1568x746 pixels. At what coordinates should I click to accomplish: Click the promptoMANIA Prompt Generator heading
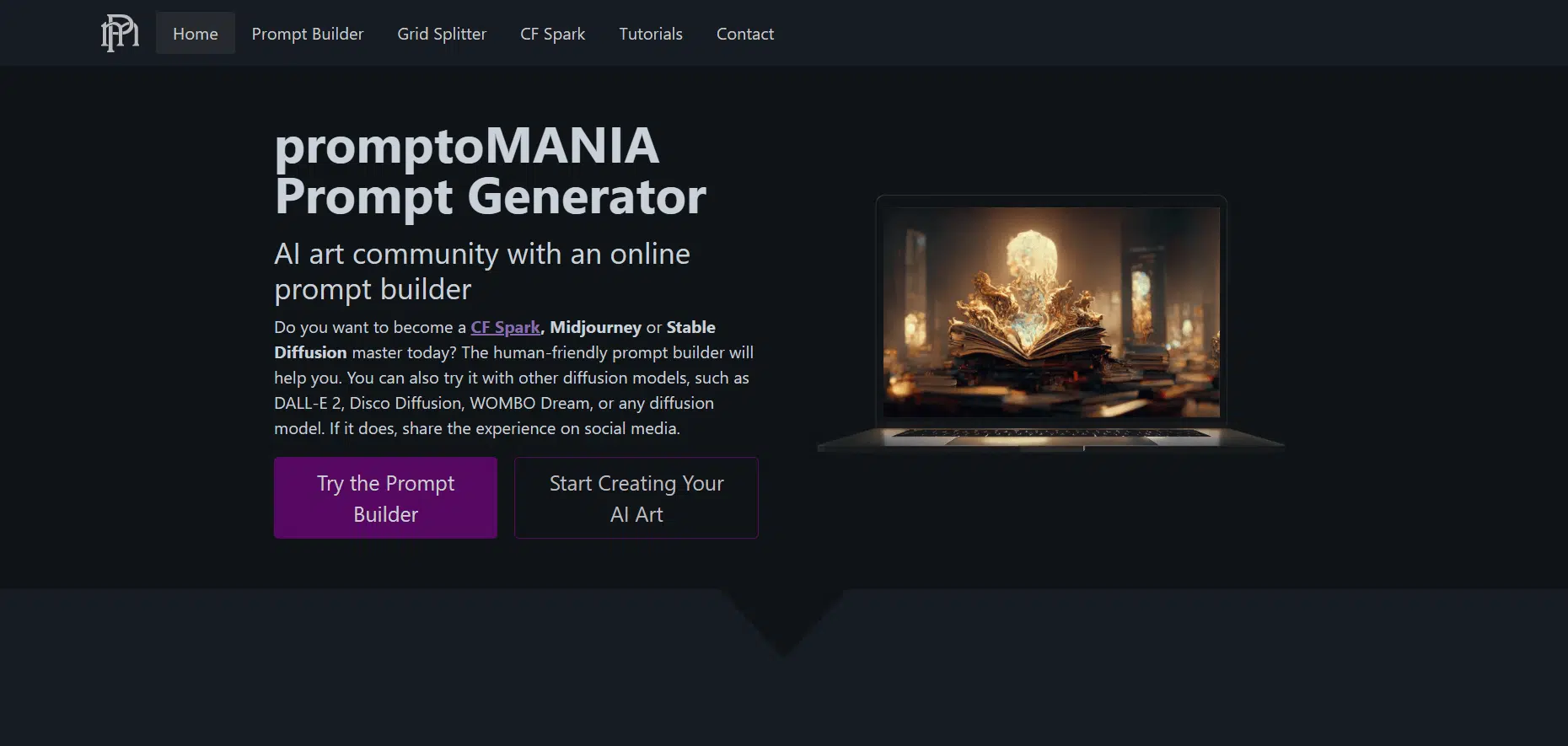pos(490,171)
